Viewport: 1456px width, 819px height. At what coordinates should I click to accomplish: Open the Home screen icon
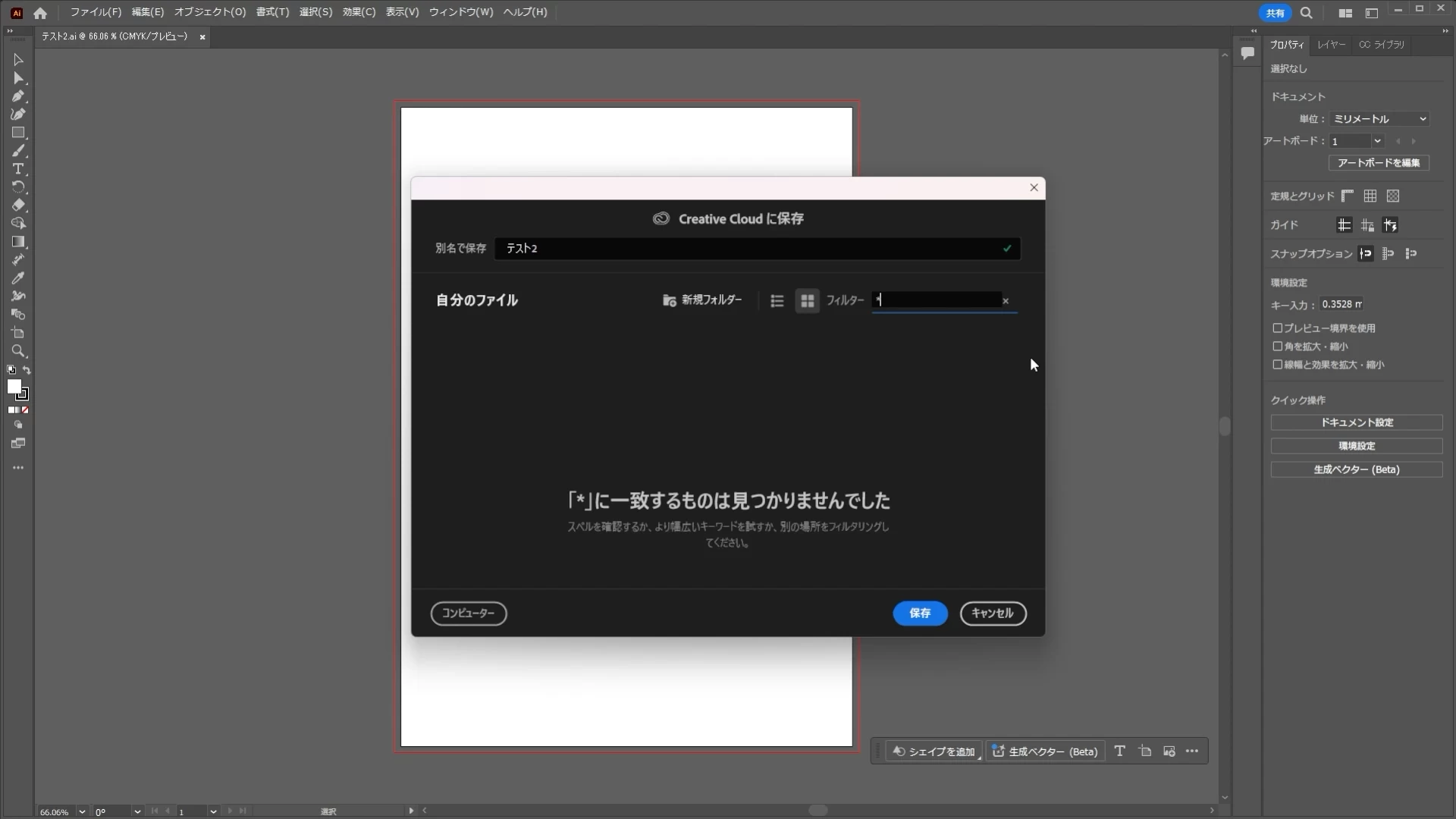click(40, 13)
